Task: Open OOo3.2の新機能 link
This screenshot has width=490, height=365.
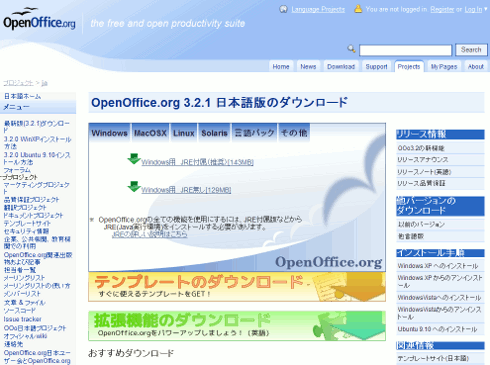Action: click(x=421, y=148)
